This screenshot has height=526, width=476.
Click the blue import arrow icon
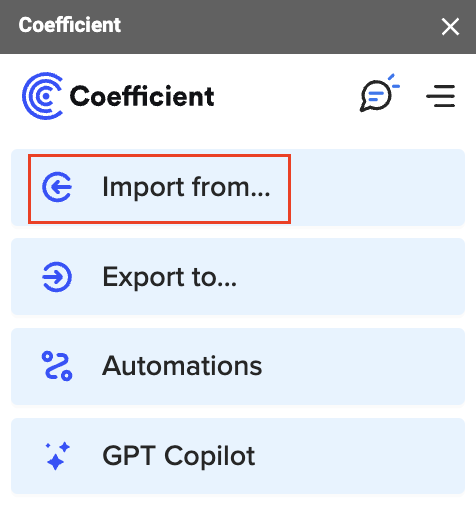pyautogui.click(x=57, y=187)
